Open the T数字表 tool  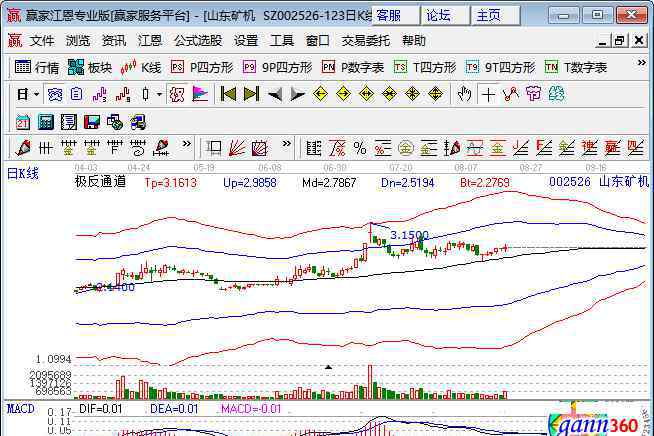pos(576,68)
